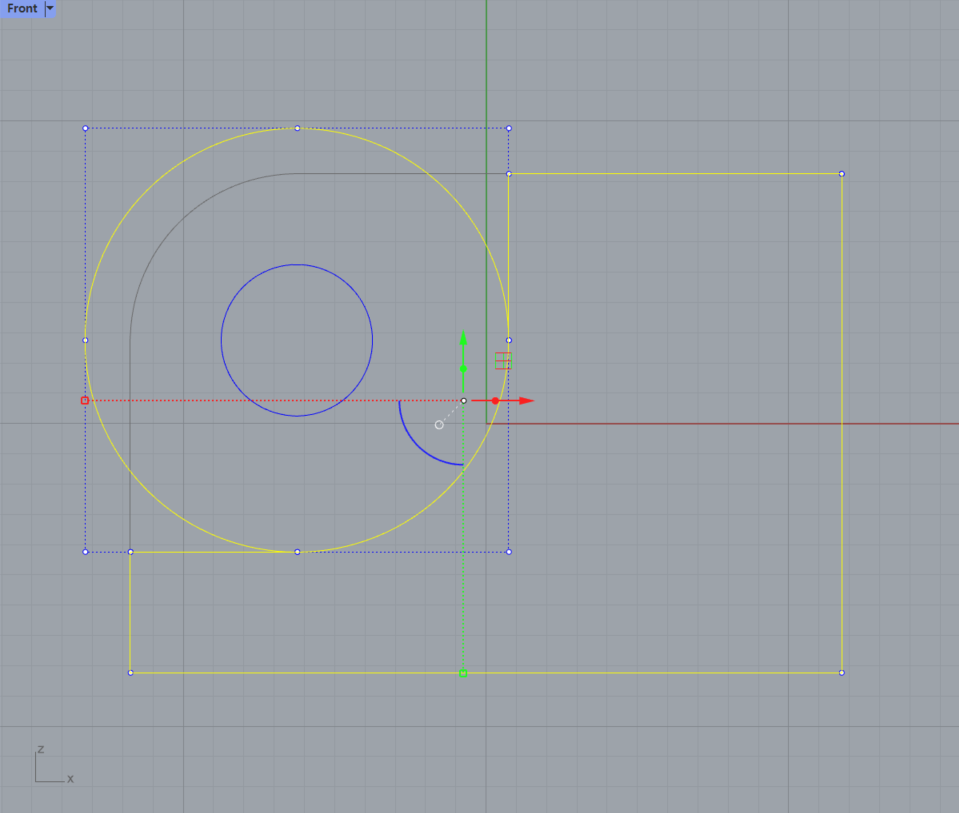Select the top quadrant point of yellow circle
Screen dimensions: 959x813
click(x=297, y=128)
